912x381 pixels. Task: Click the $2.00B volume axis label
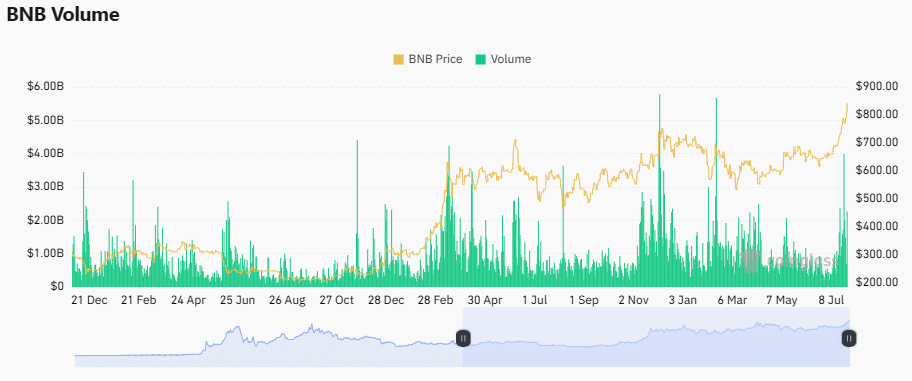45,220
